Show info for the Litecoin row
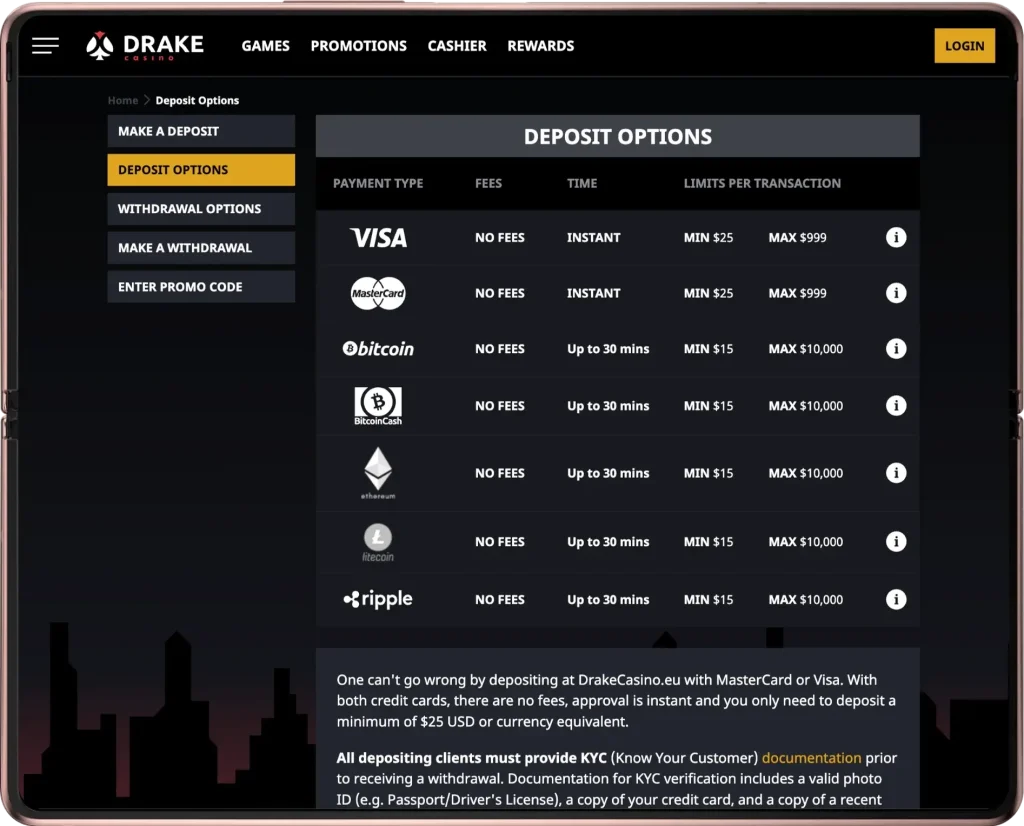 click(896, 541)
